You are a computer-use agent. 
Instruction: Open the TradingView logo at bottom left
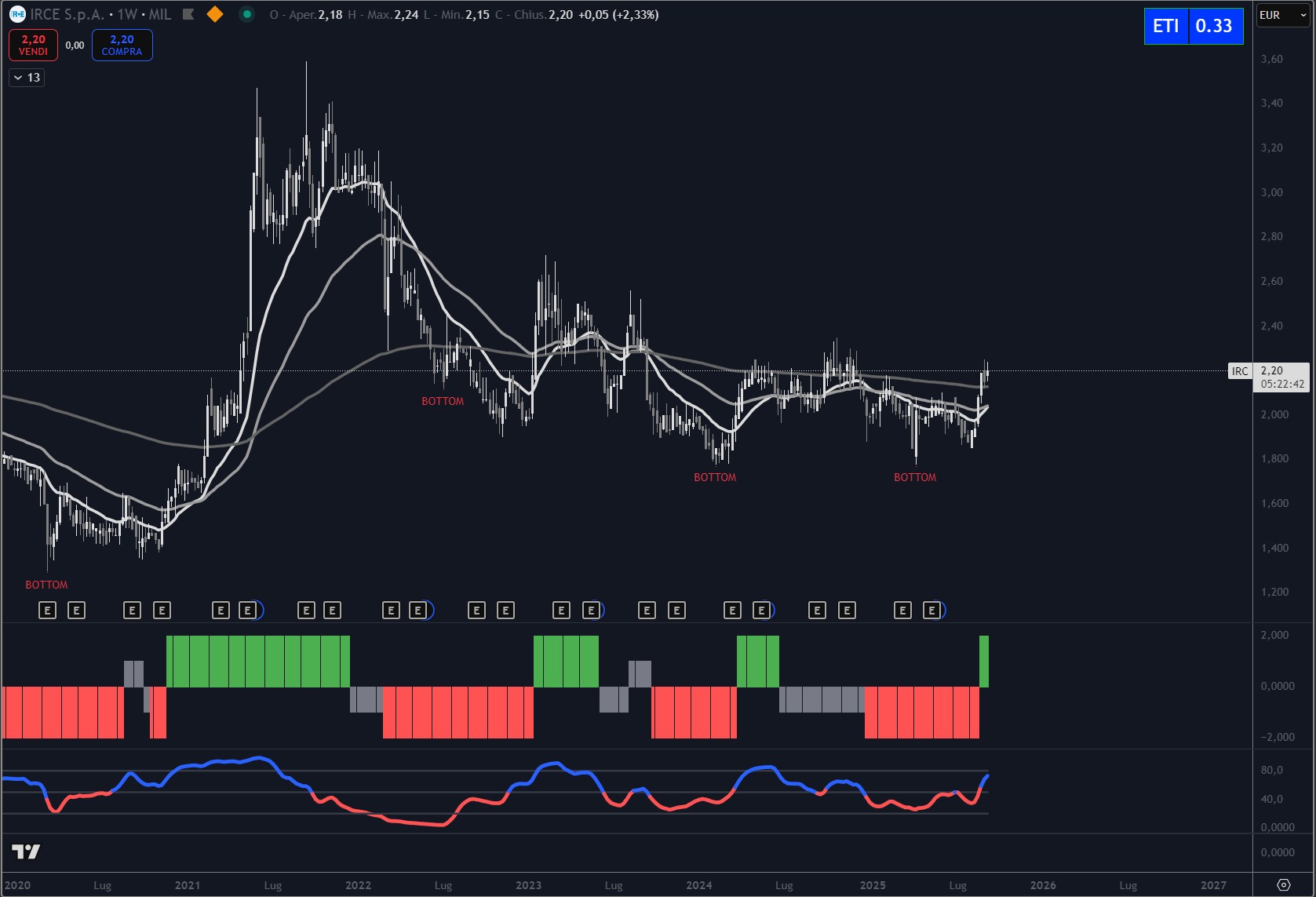pos(26,851)
